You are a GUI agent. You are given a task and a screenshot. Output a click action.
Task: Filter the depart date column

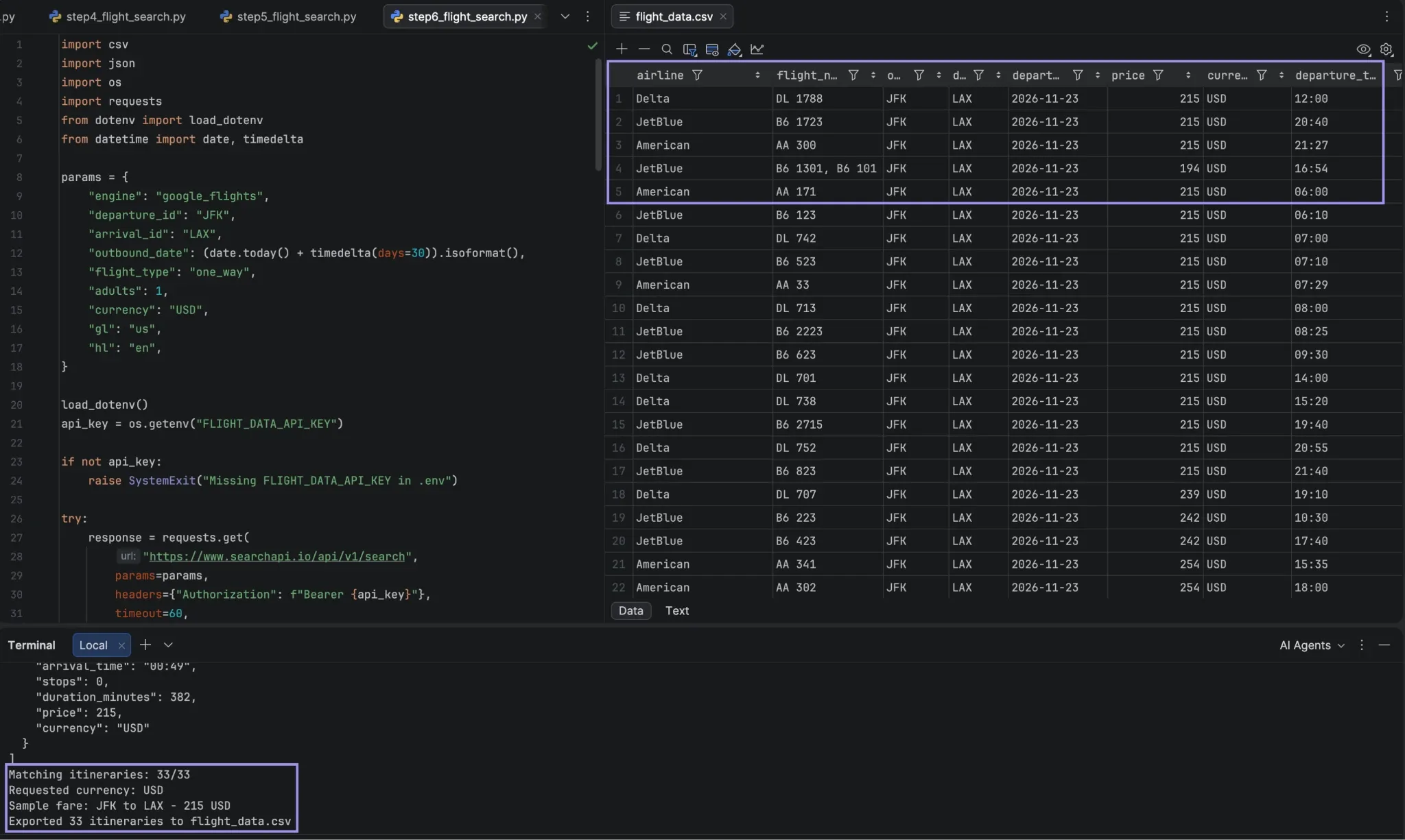coord(1078,75)
